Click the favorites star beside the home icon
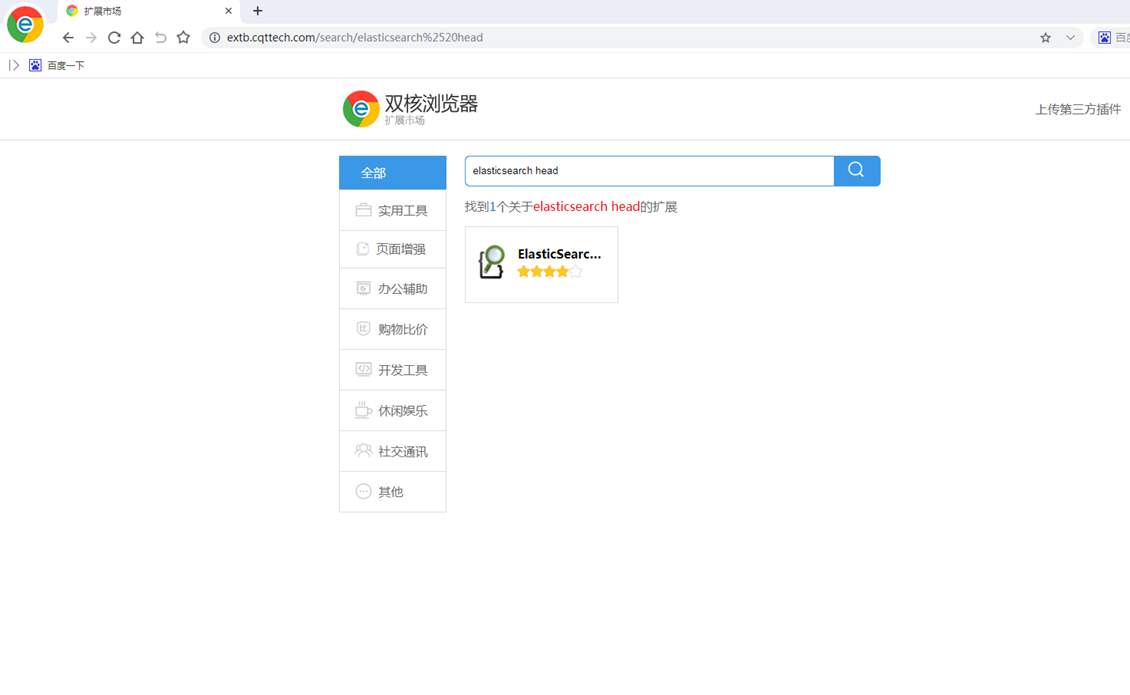Viewport: 1130px width, 695px height. [183, 37]
